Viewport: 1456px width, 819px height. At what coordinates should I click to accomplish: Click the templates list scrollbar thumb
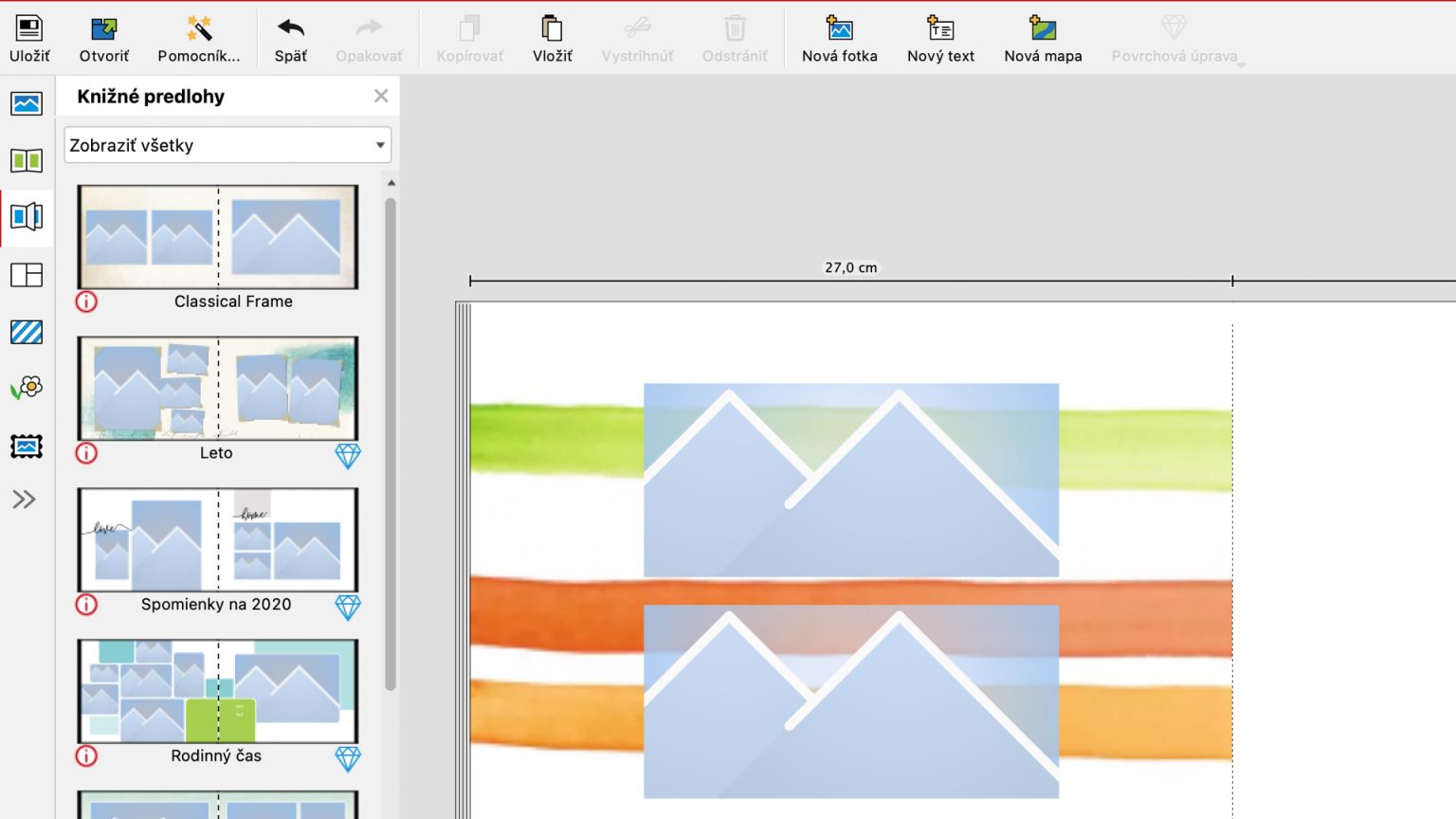[x=391, y=444]
